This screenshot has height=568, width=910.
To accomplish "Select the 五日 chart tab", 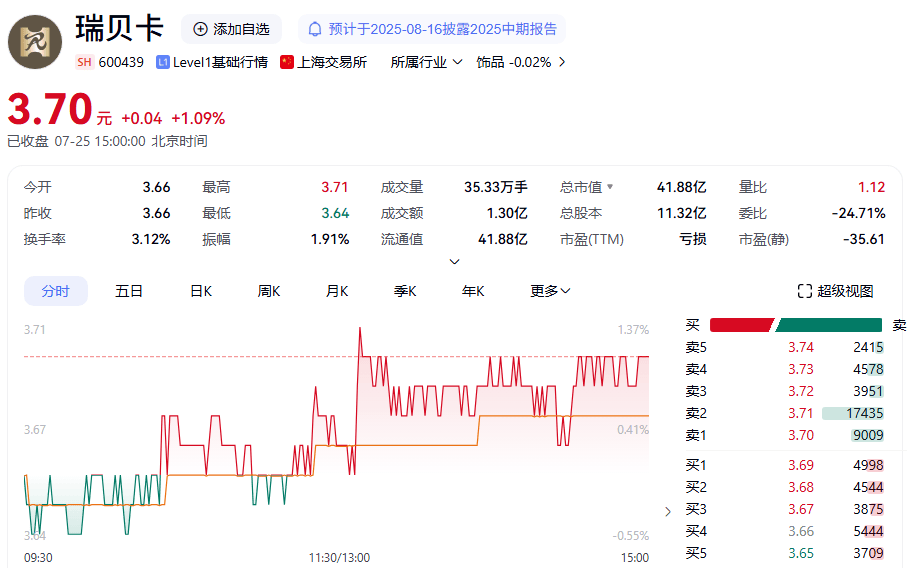I will (x=129, y=291).
